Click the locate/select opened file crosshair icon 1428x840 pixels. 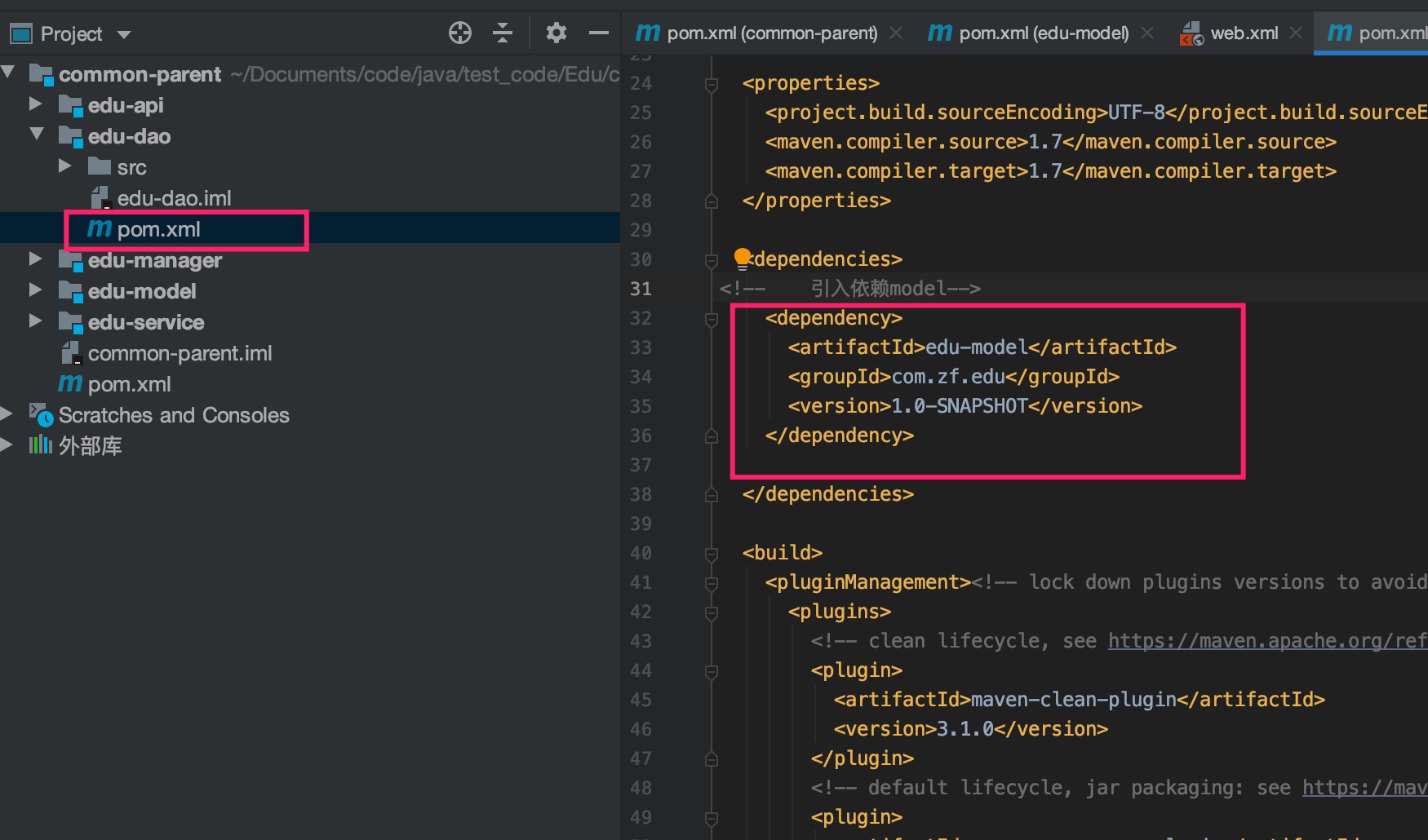(460, 33)
